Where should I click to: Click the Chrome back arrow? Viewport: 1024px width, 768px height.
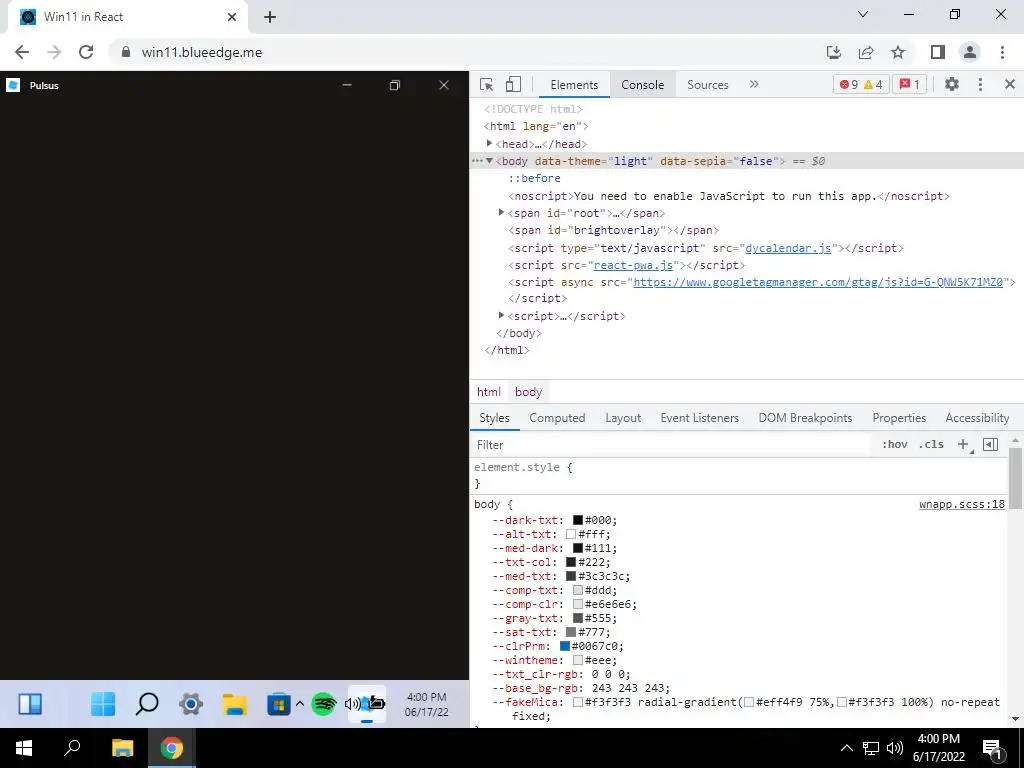(x=22, y=52)
